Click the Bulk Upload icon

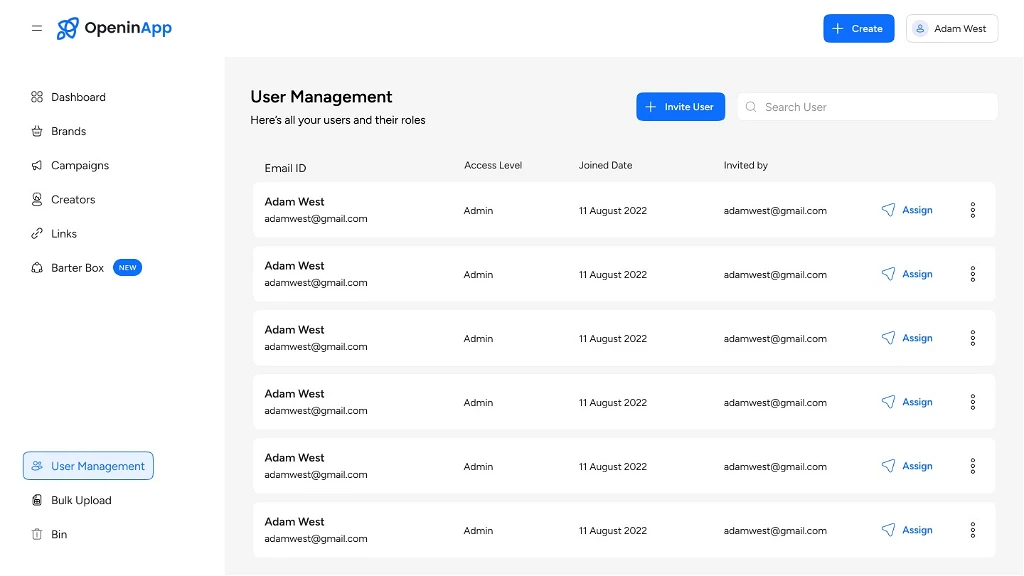pyautogui.click(x=36, y=500)
